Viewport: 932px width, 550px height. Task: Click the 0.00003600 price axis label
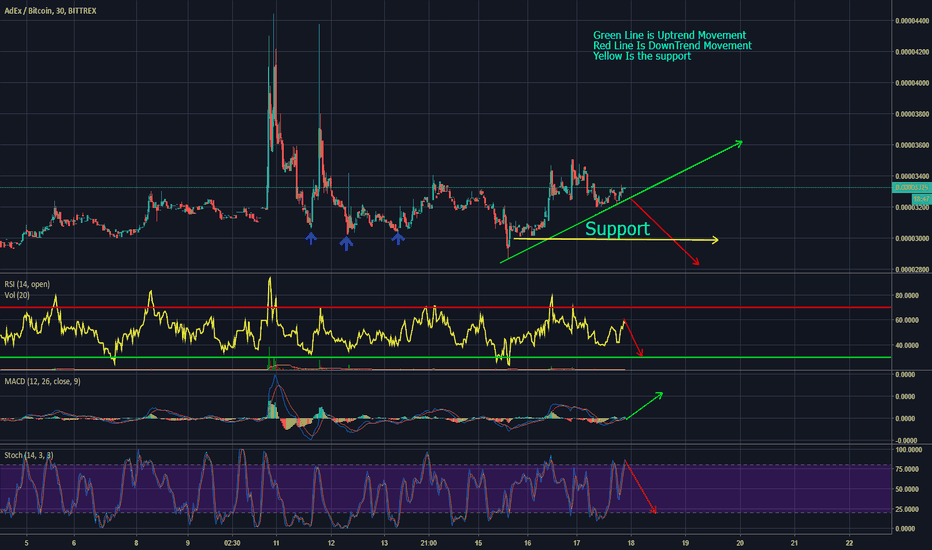tap(912, 145)
